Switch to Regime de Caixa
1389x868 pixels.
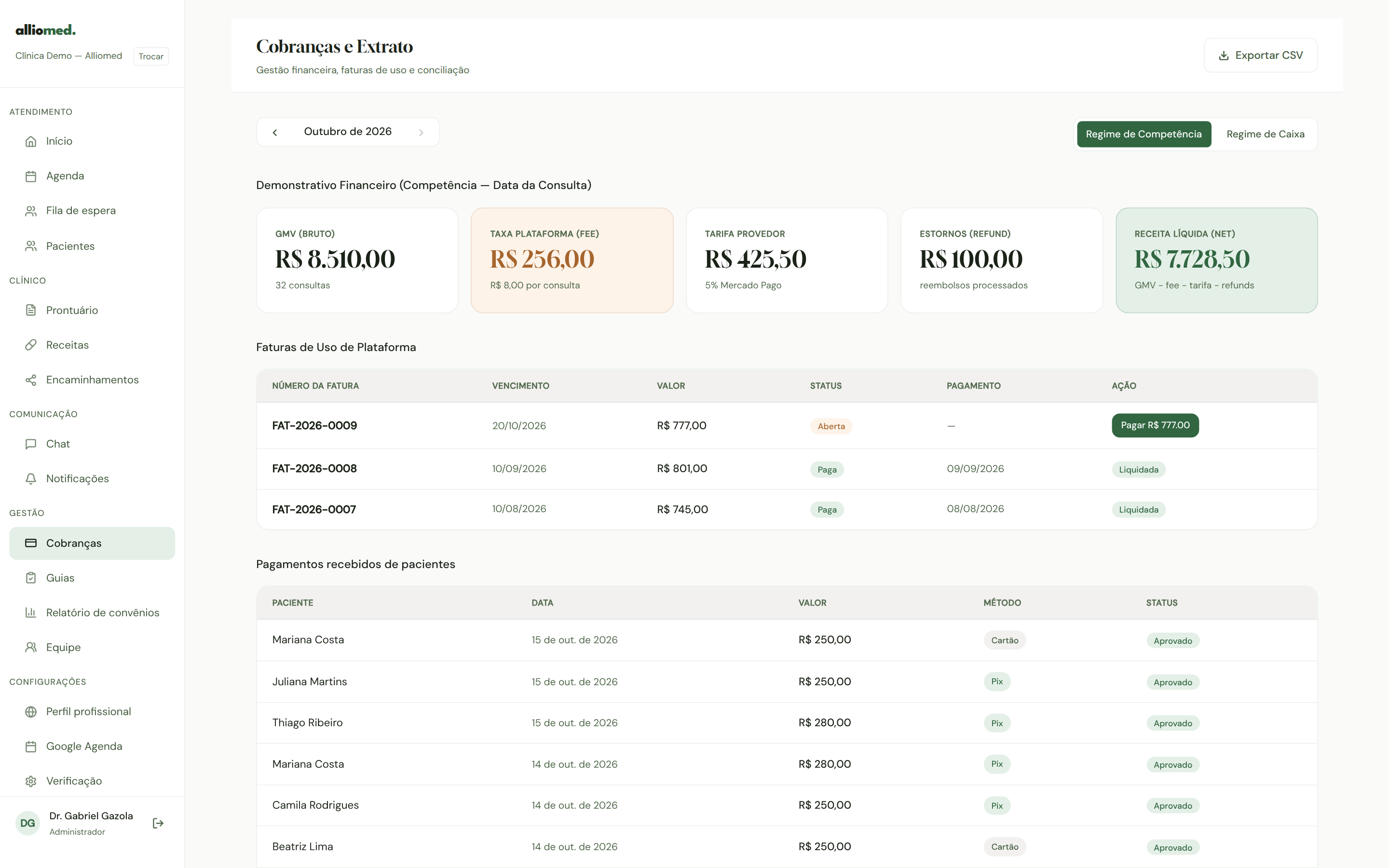[1265, 135]
